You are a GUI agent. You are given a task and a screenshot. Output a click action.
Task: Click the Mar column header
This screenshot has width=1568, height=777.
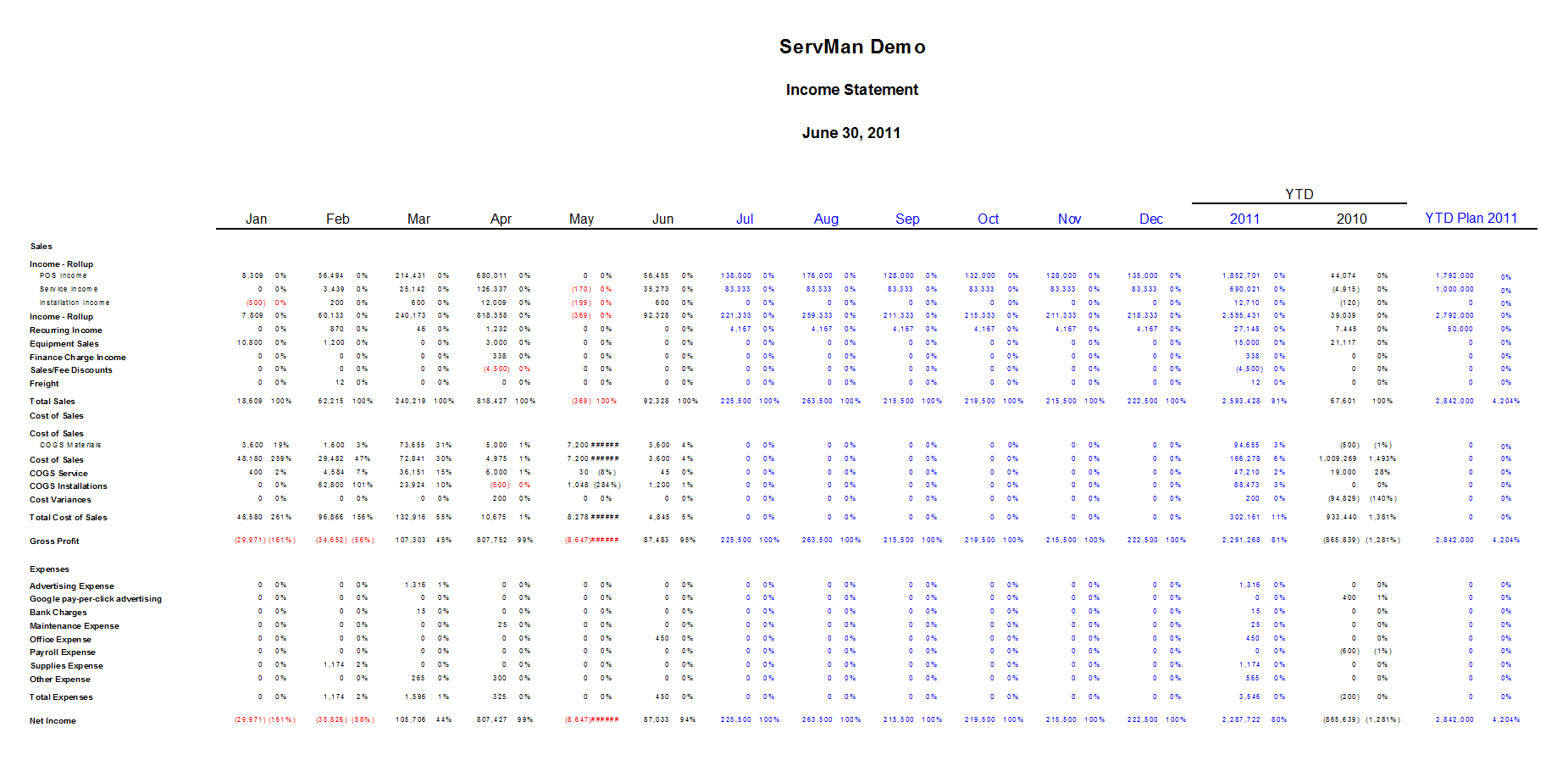[x=418, y=219]
